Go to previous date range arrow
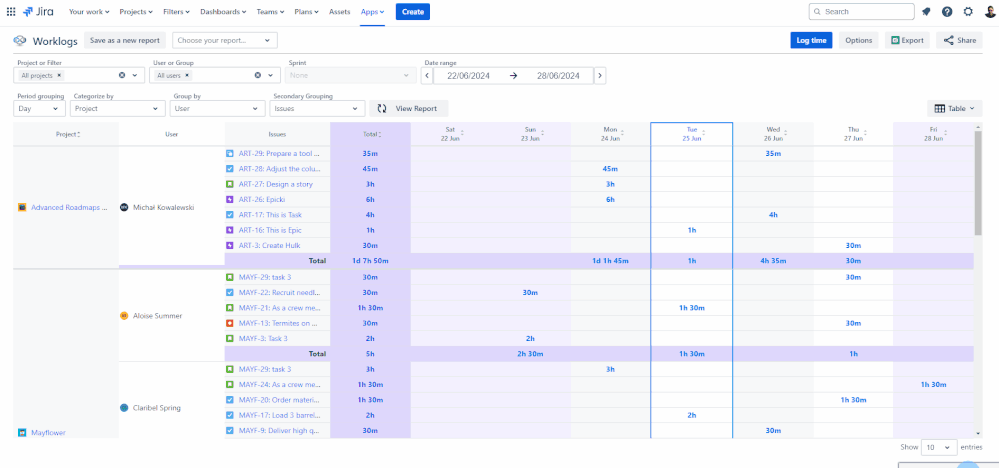 pos(427,75)
